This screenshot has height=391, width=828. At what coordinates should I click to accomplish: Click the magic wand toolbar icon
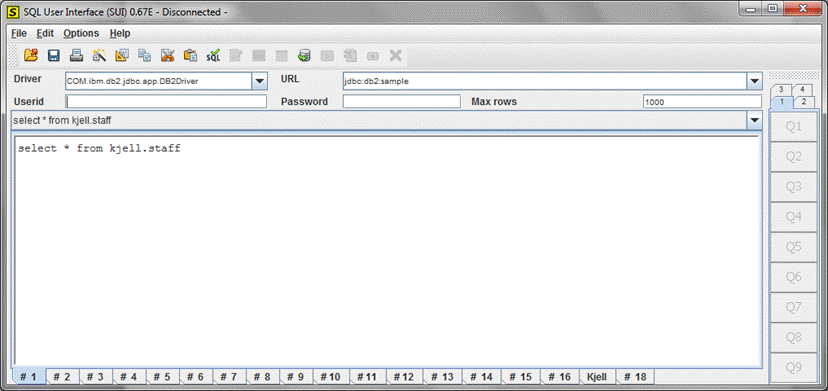coord(99,55)
